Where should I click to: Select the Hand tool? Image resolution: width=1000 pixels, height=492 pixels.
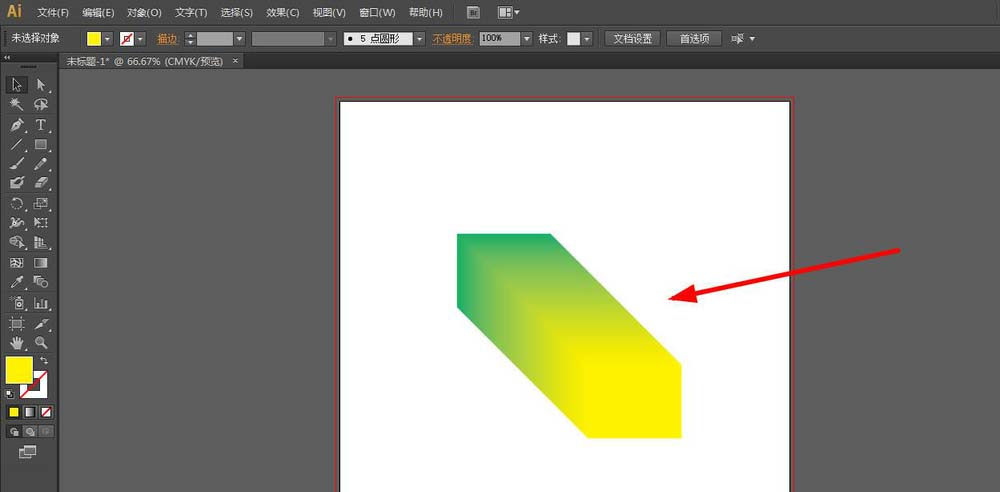(x=17, y=343)
